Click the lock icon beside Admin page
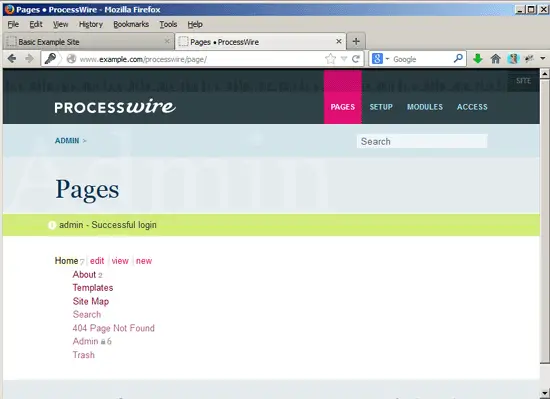The image size is (550, 399). (103, 341)
